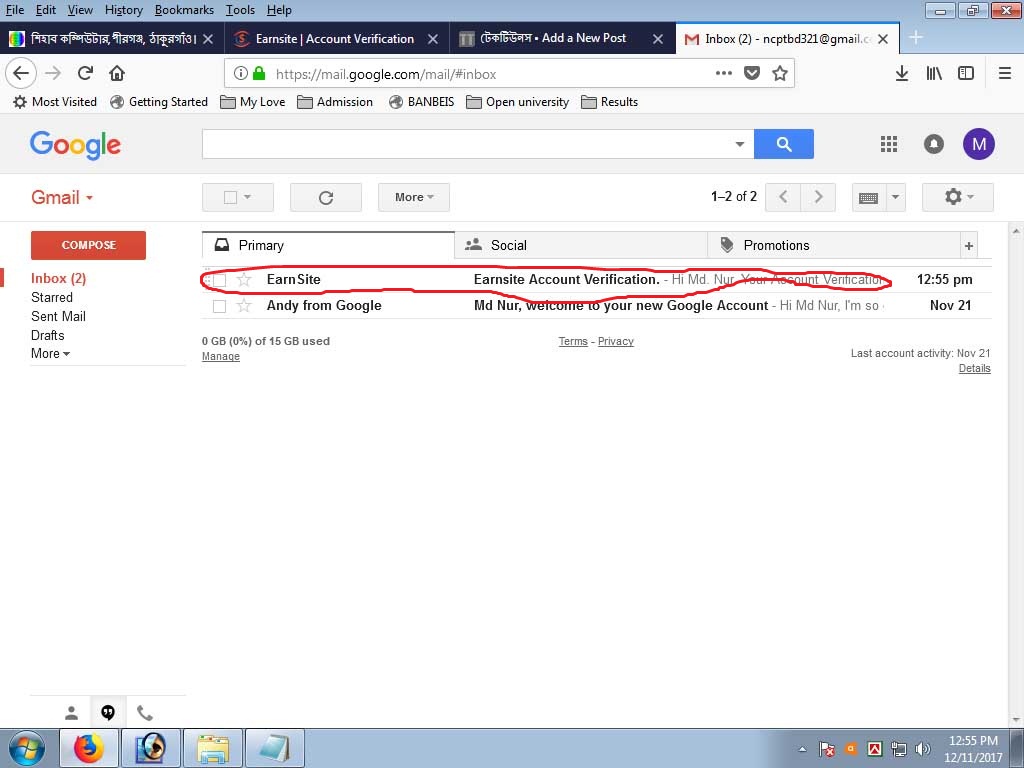
Task: Switch to the Social inbox tab
Action: click(581, 246)
